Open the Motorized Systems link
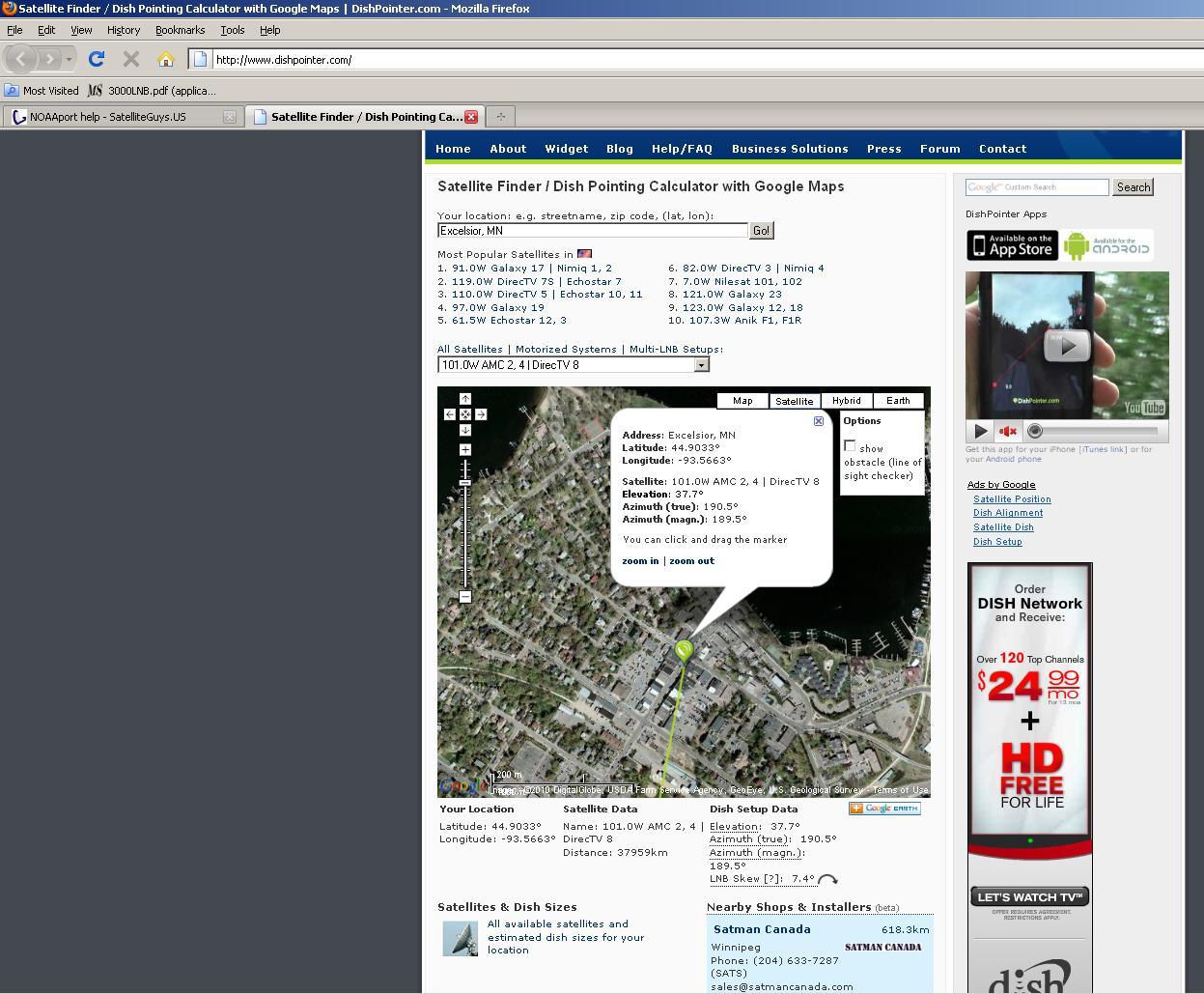1204x994 pixels. (566, 350)
